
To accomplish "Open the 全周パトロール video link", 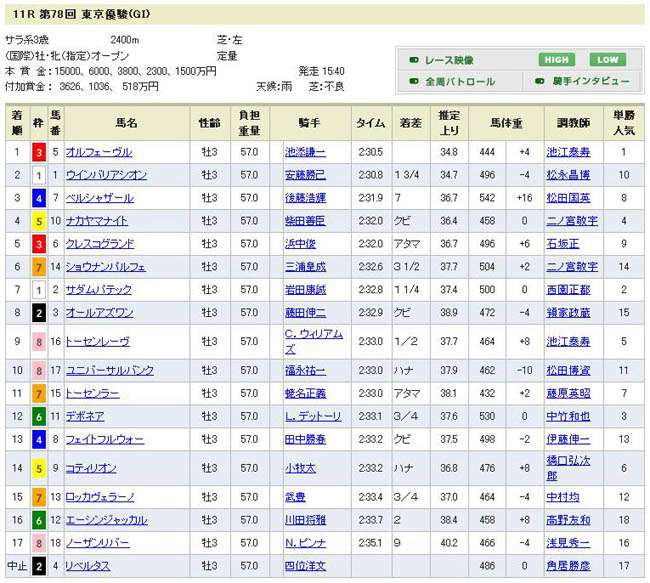I will click(460, 82).
